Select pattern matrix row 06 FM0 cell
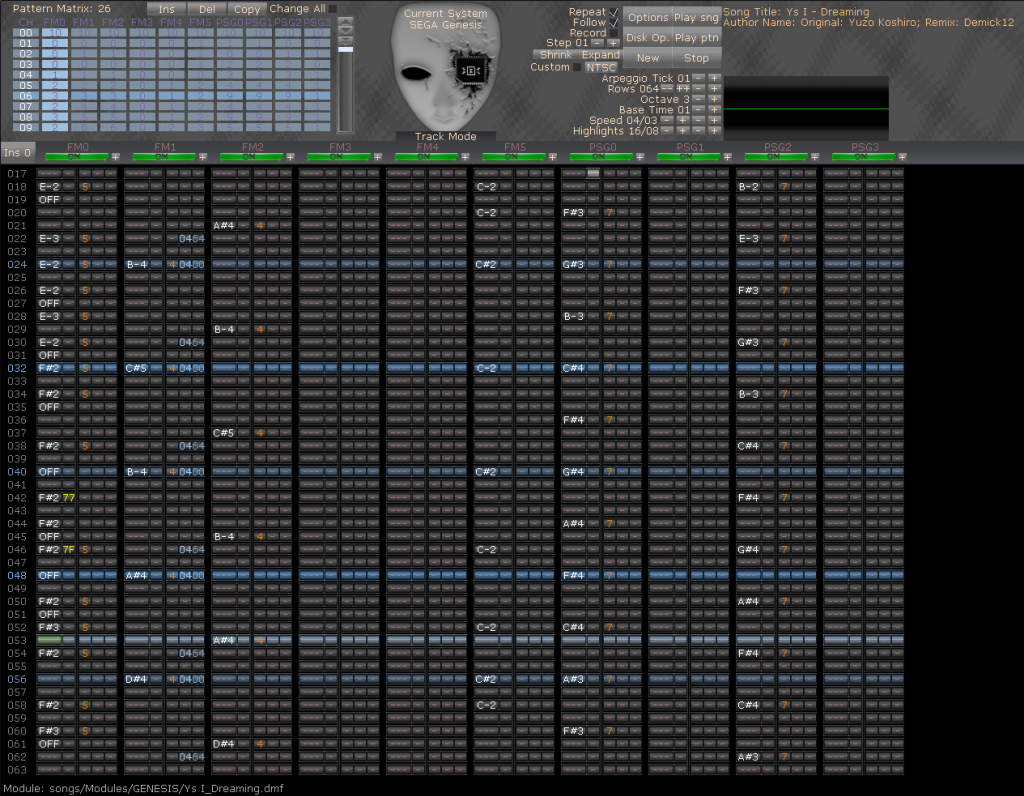Viewport: 1024px width, 796px height. [55, 96]
